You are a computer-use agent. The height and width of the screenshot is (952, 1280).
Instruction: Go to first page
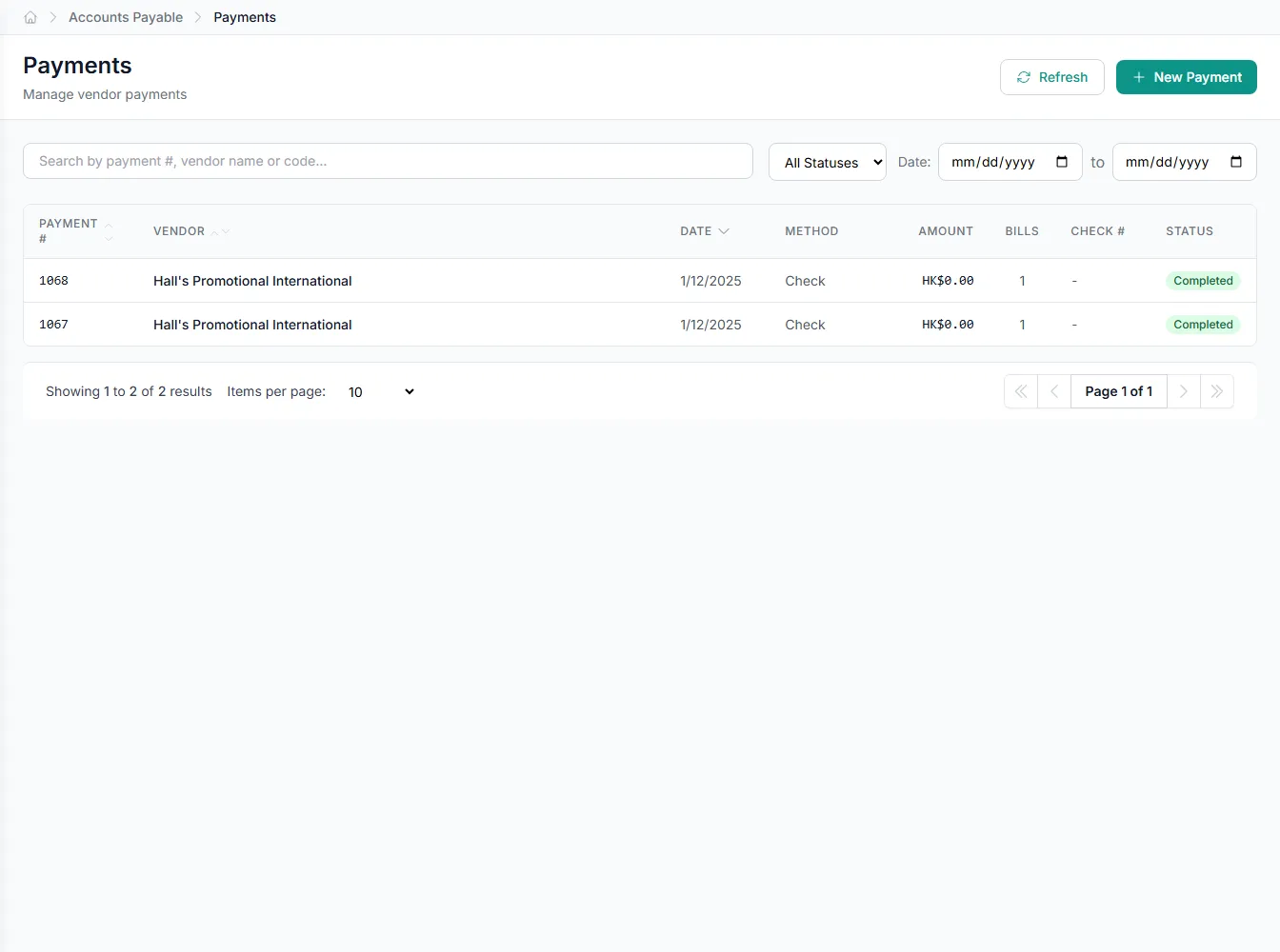1021,391
